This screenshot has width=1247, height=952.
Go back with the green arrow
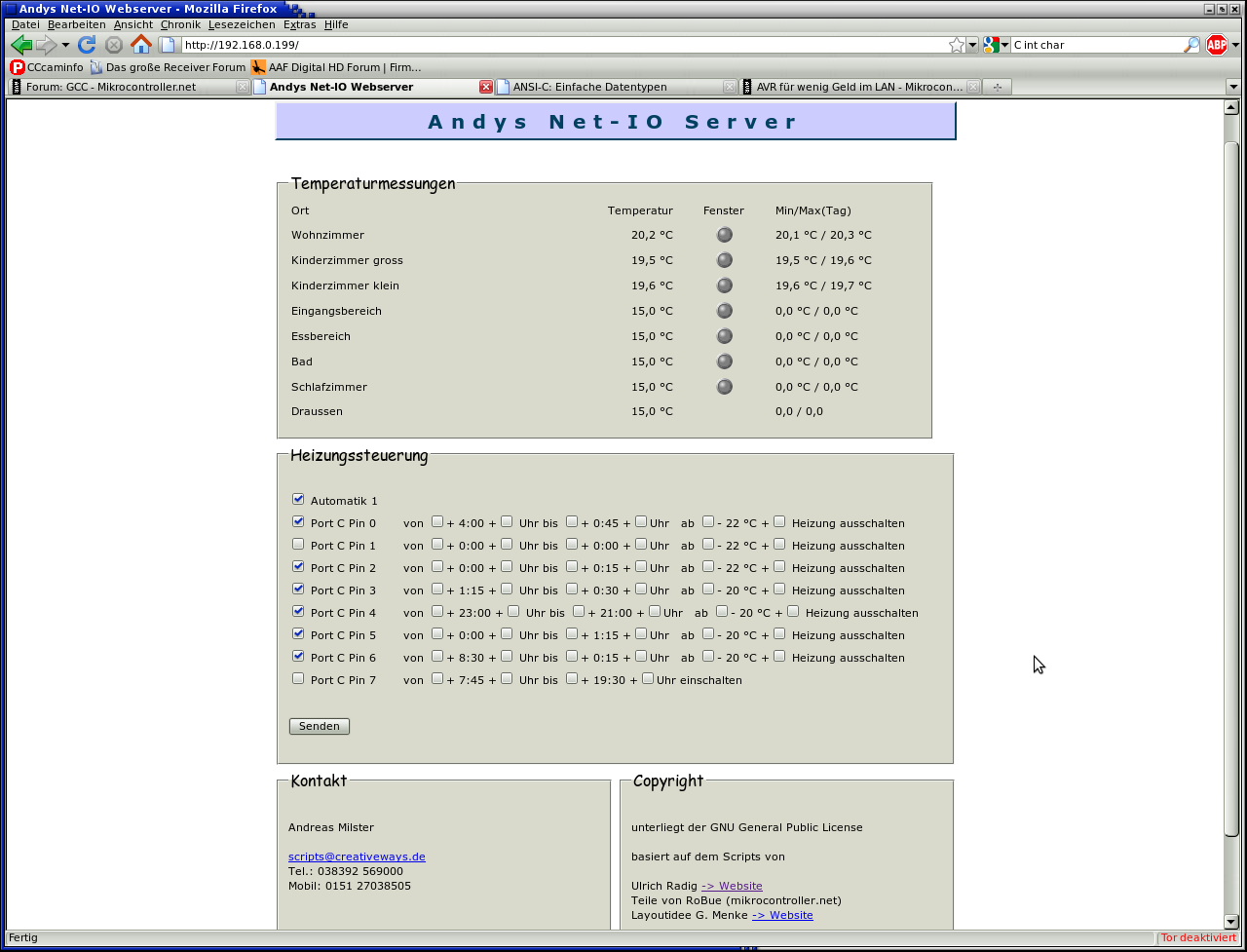pyautogui.click(x=20, y=45)
